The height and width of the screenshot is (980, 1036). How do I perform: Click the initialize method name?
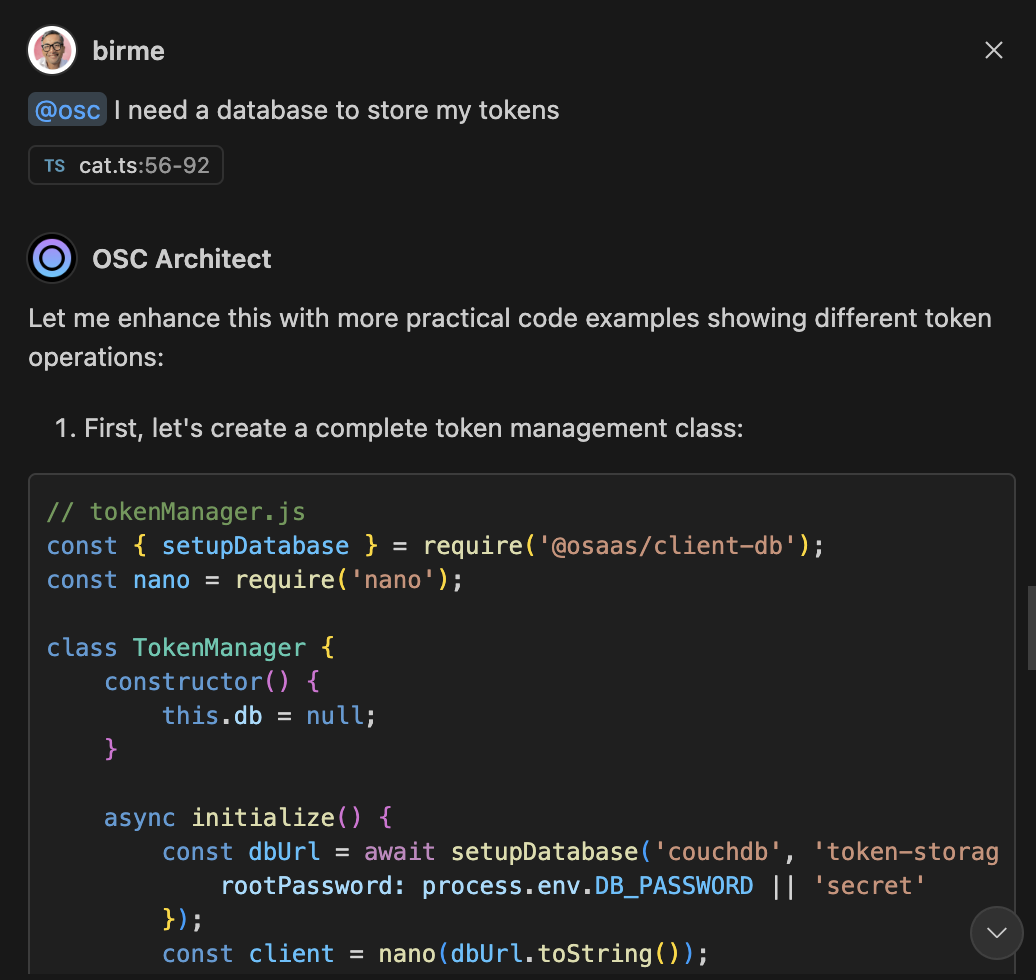pyautogui.click(x=263, y=818)
